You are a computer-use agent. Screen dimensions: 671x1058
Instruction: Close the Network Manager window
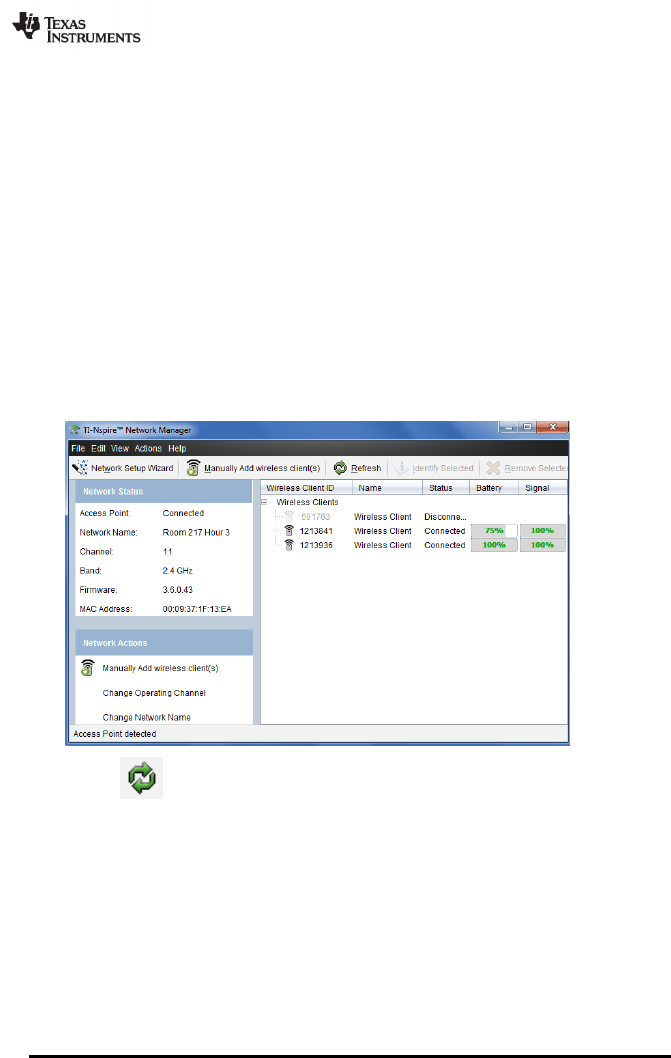tap(552, 427)
